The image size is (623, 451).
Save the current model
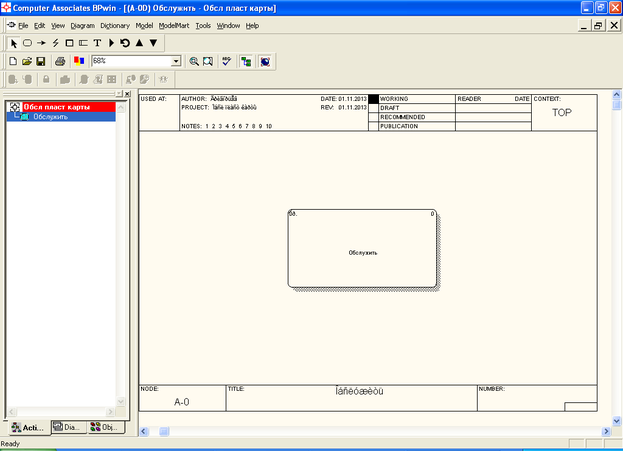coord(41,61)
